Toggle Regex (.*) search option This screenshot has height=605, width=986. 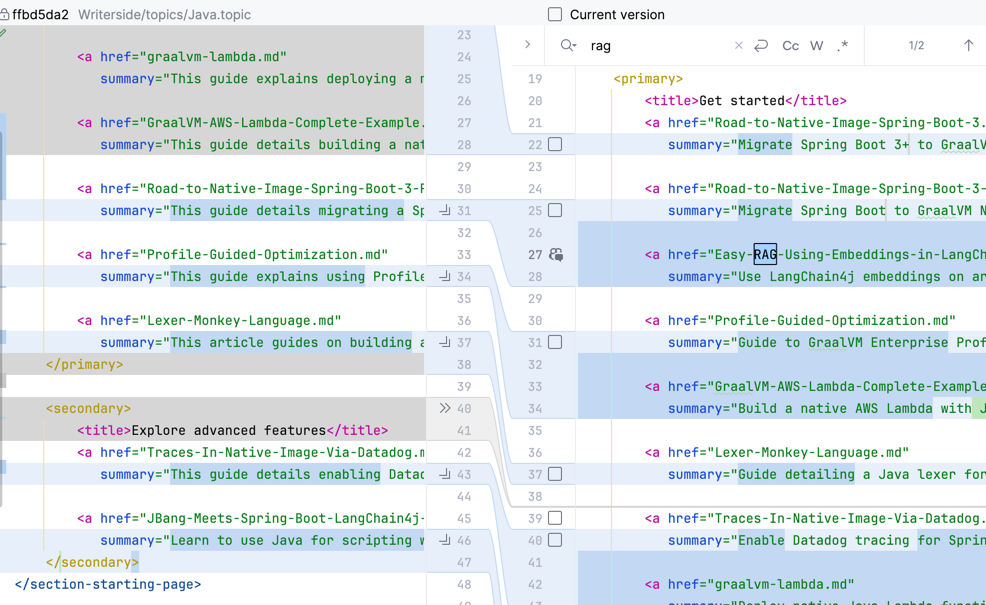click(x=843, y=45)
